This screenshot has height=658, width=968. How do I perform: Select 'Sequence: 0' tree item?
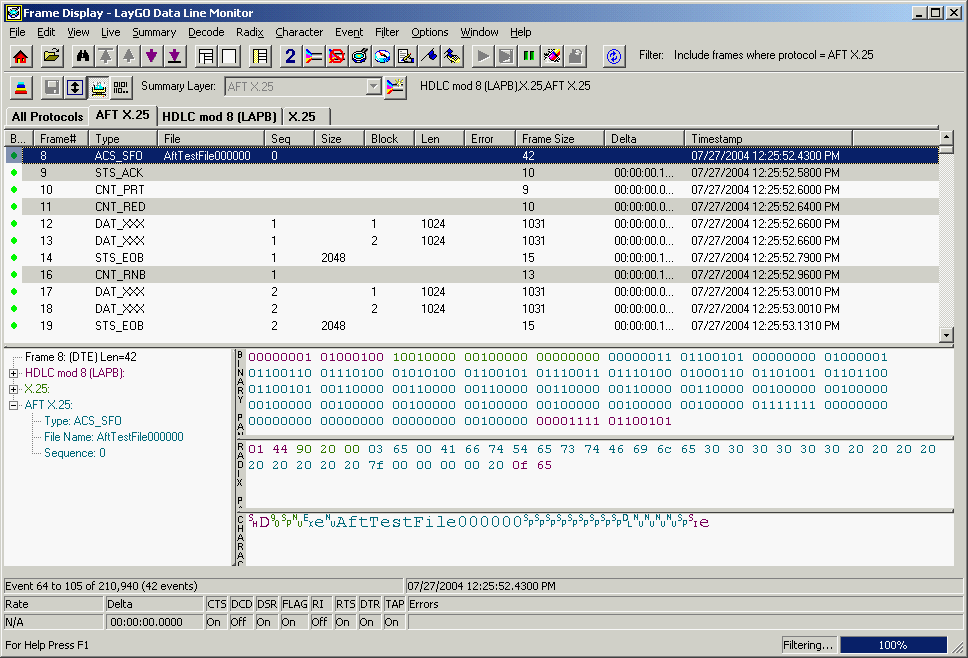click(75, 453)
